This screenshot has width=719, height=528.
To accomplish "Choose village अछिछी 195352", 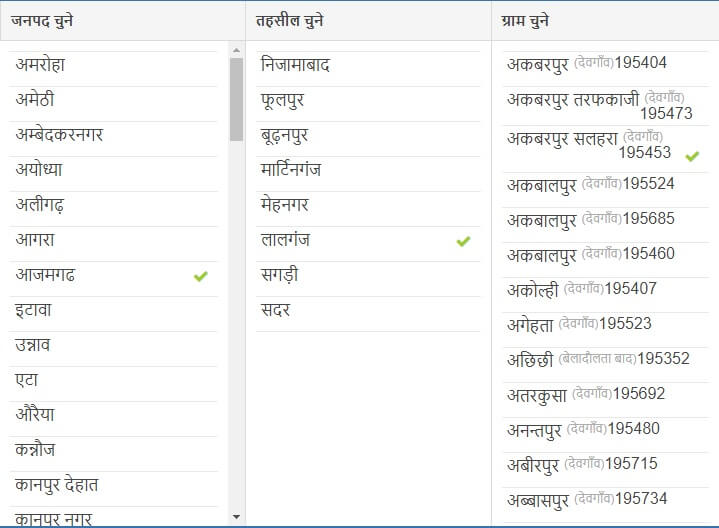I will (x=605, y=365).
